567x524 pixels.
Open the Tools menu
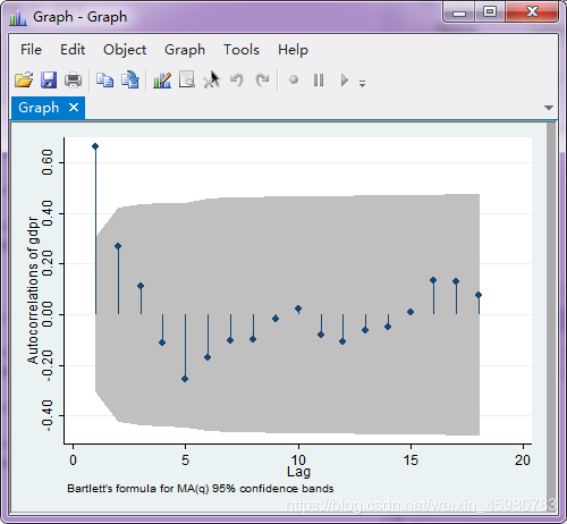tap(241, 50)
